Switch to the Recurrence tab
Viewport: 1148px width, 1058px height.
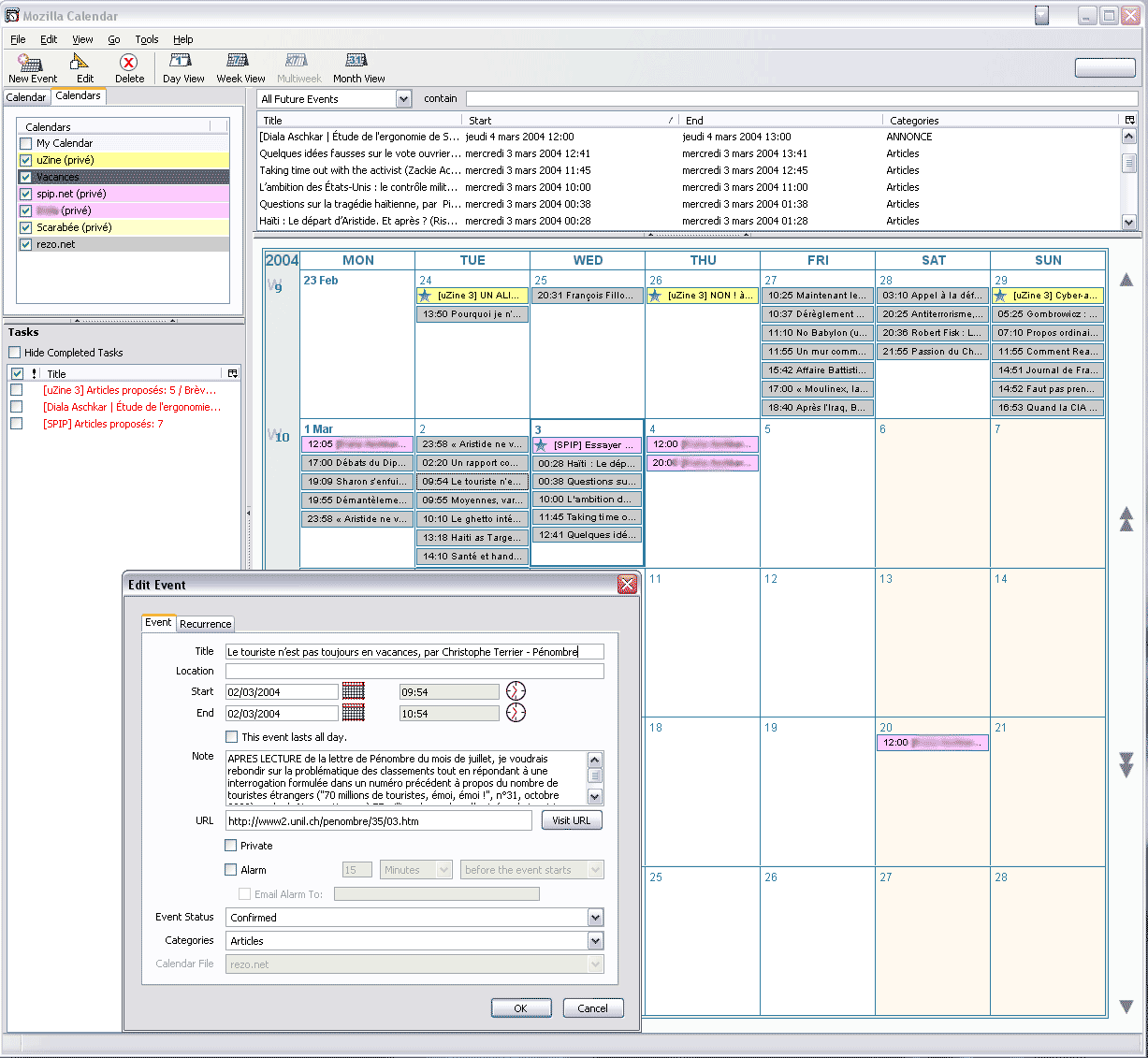(x=206, y=624)
